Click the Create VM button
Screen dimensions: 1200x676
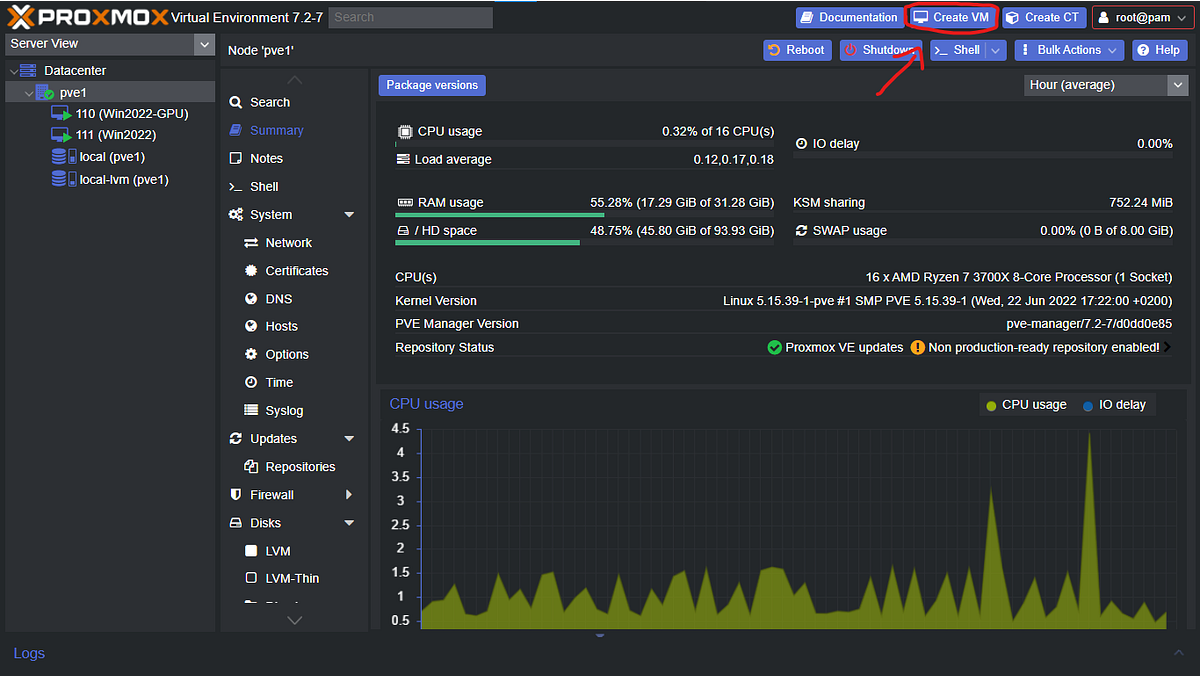click(x=950, y=17)
